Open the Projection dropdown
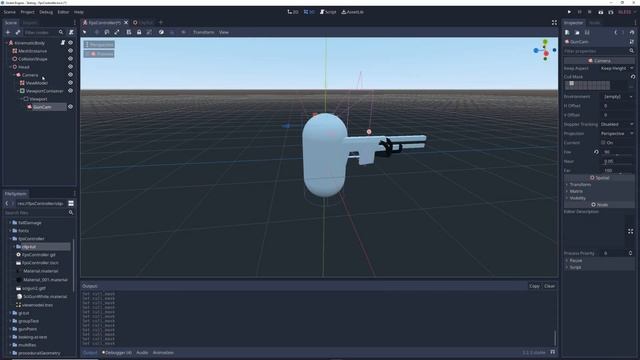This screenshot has width=640, height=360. 617,133
